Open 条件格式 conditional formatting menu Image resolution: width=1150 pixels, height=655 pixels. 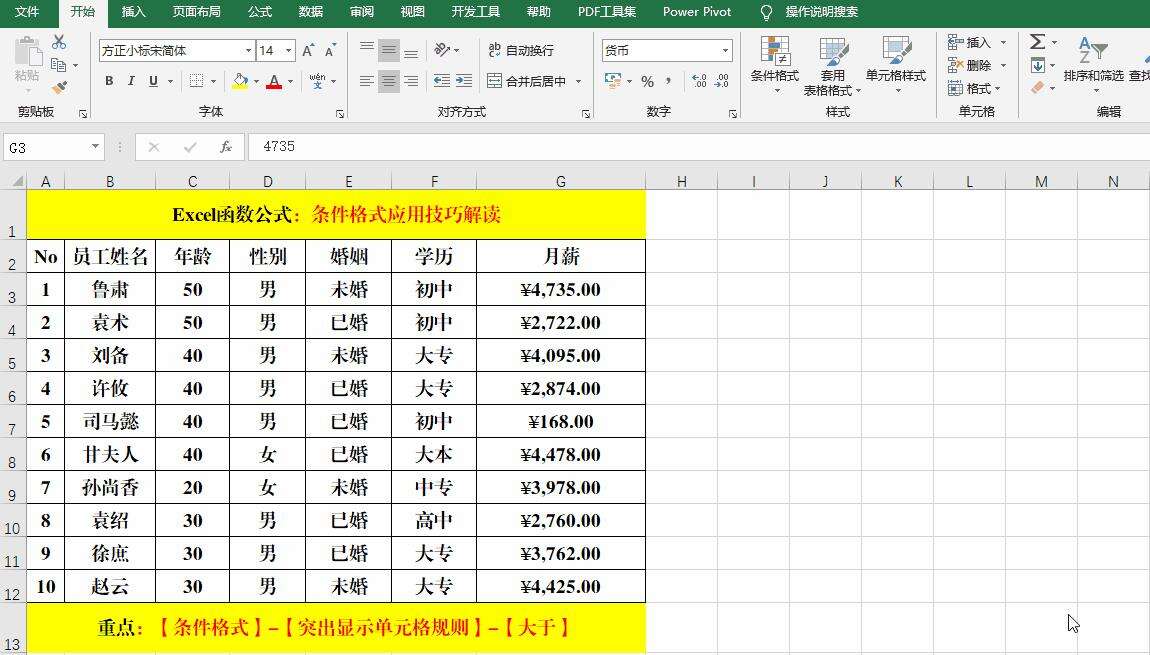[x=775, y=65]
